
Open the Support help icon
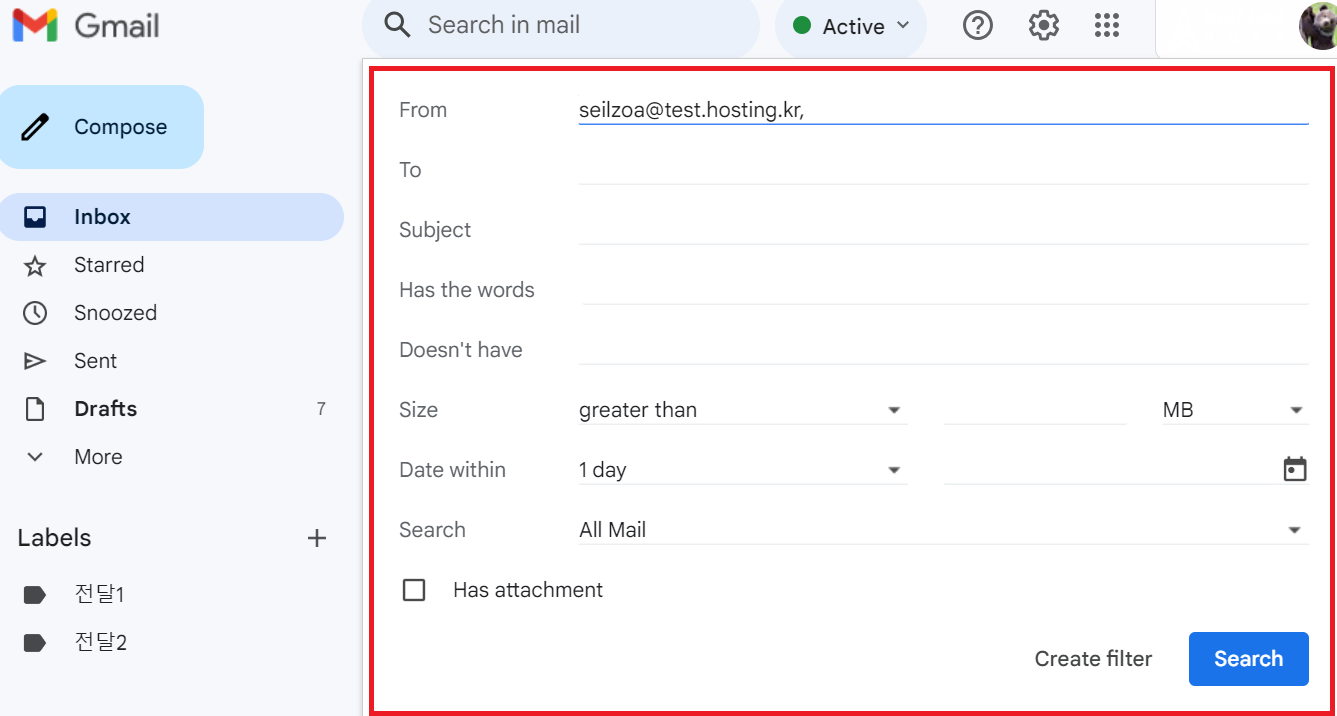977,26
